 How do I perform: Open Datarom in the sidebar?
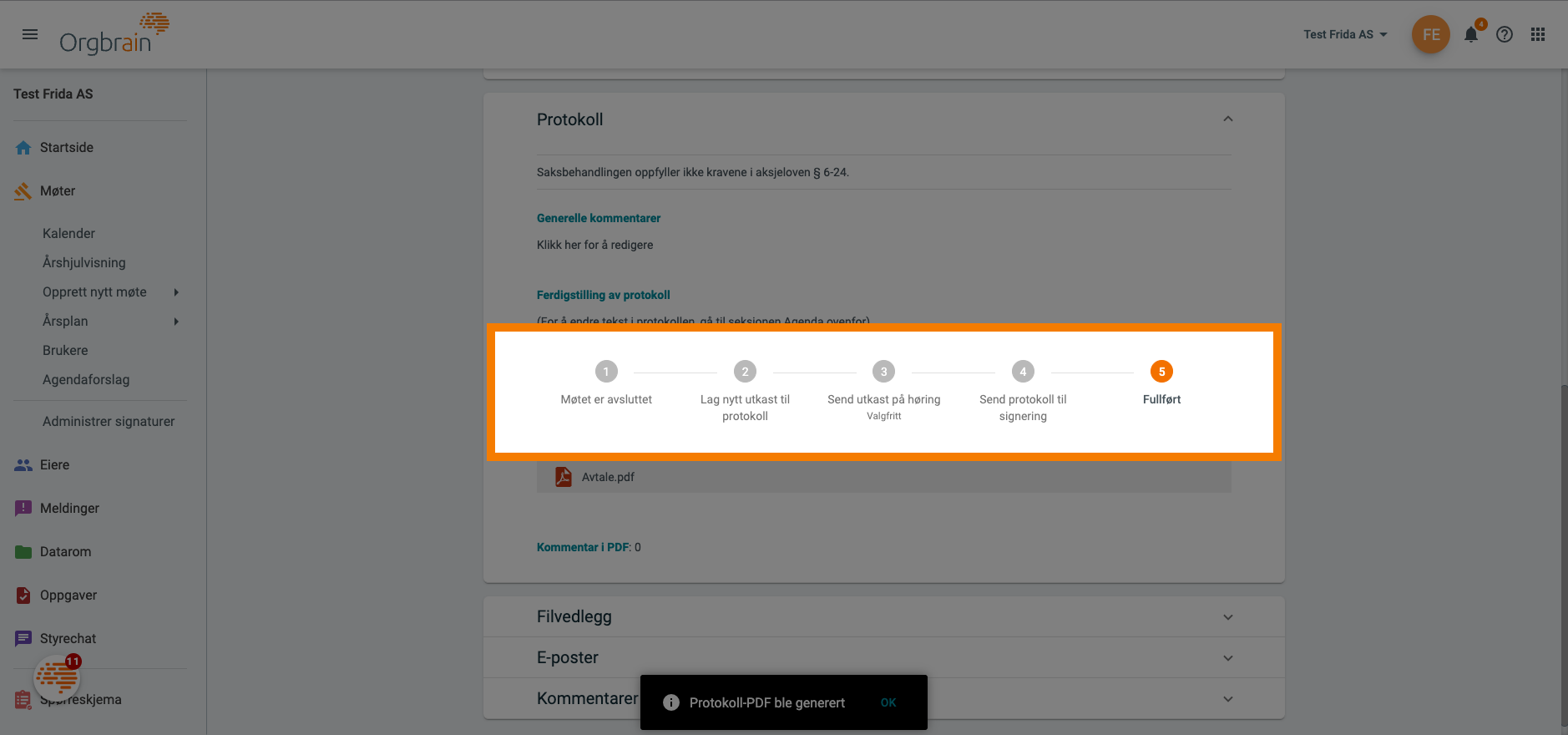(66, 552)
